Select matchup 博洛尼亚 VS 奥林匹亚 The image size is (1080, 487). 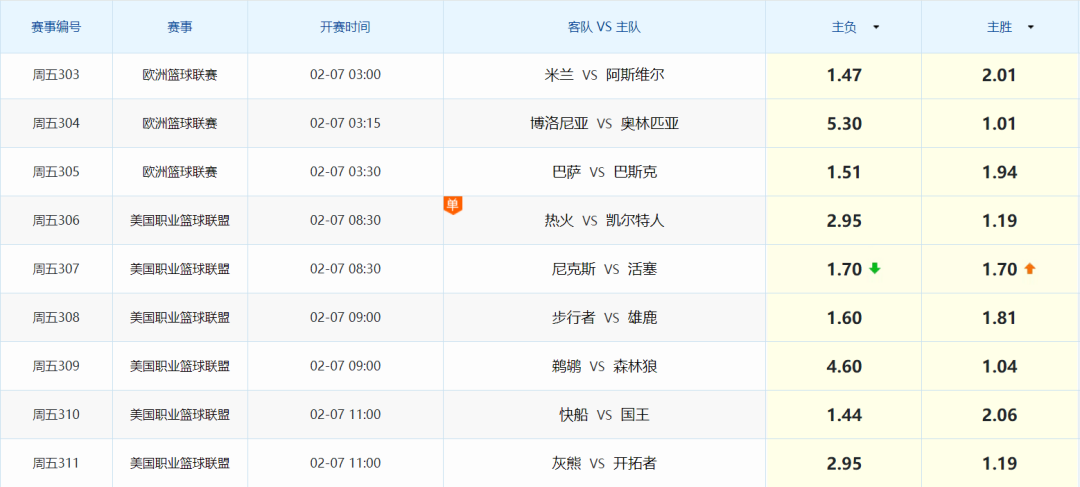pyautogui.click(x=604, y=124)
